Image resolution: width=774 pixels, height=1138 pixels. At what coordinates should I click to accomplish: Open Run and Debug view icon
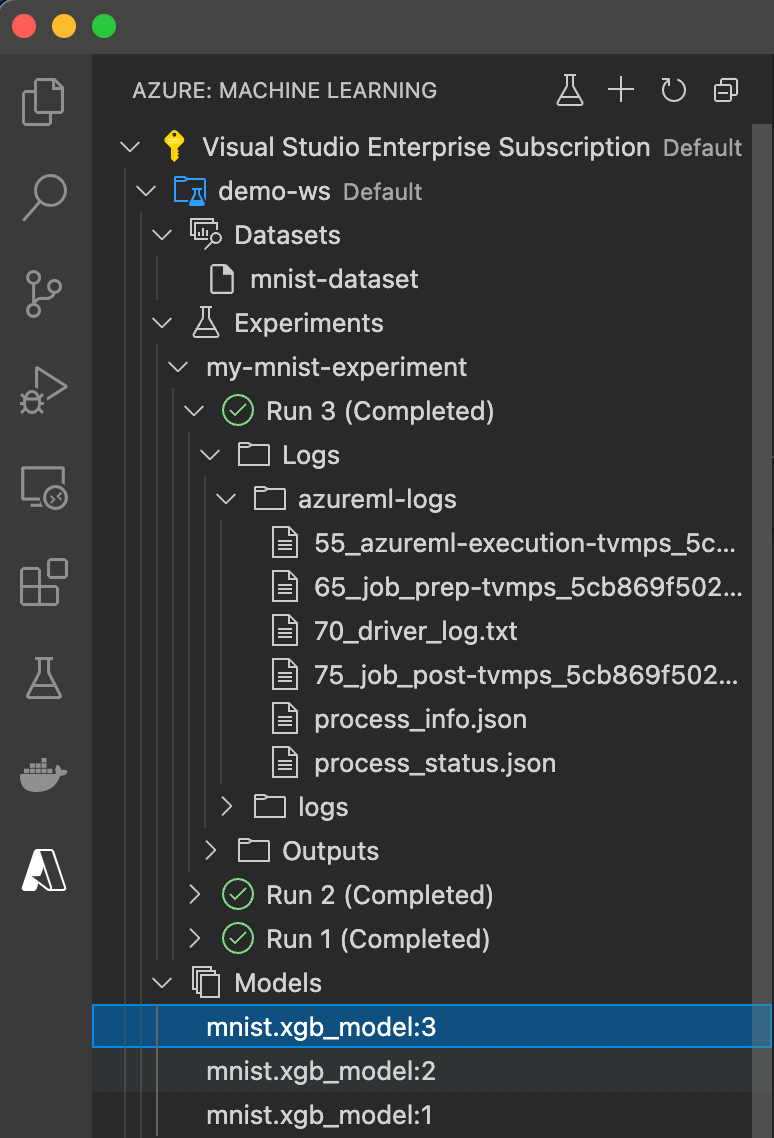44,390
